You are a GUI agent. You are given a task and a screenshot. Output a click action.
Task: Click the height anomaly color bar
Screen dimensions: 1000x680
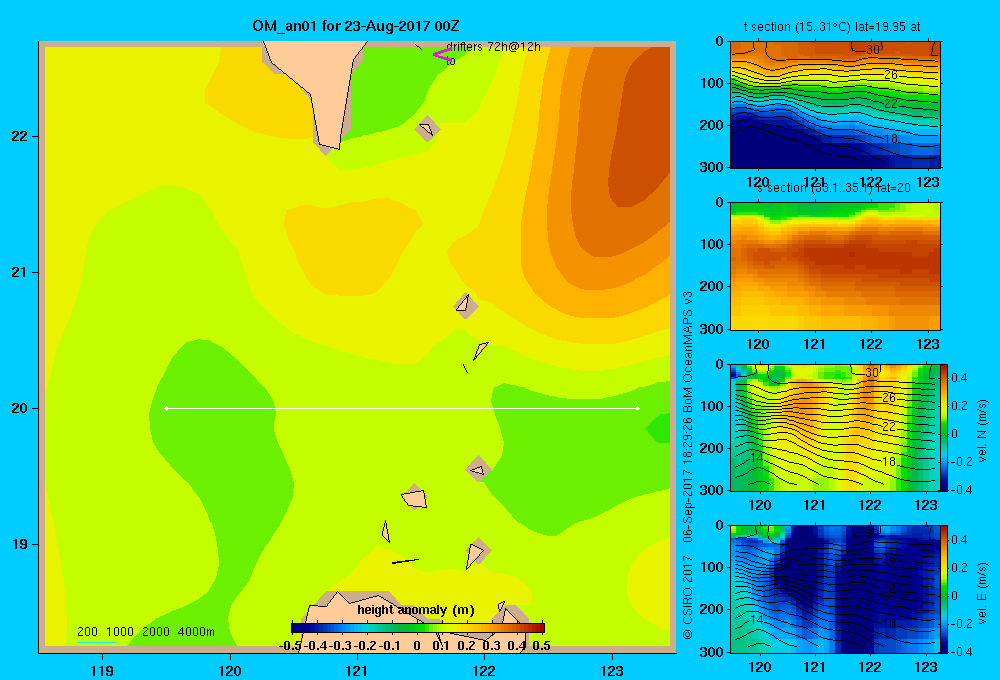point(418,628)
